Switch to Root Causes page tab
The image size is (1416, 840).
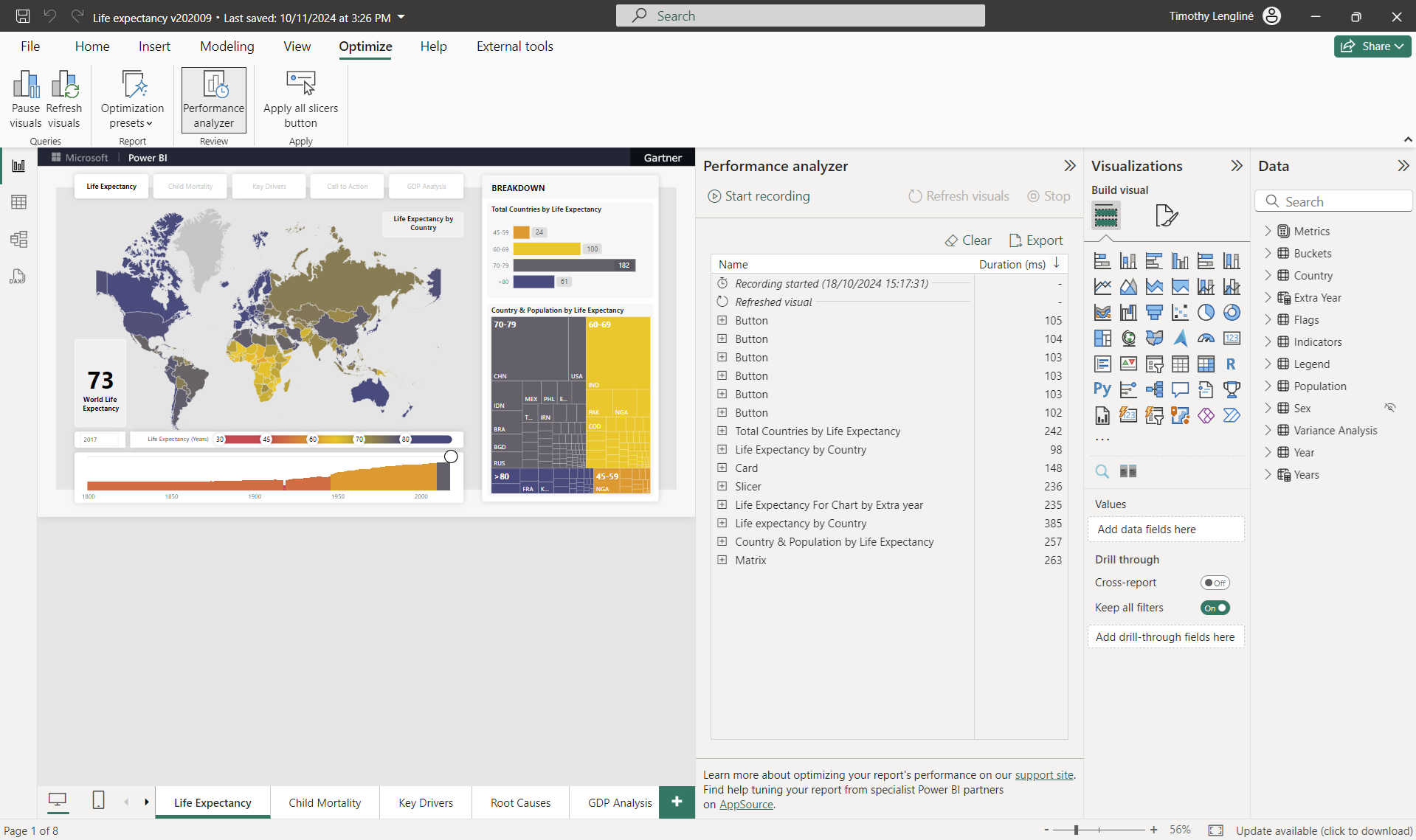520,802
